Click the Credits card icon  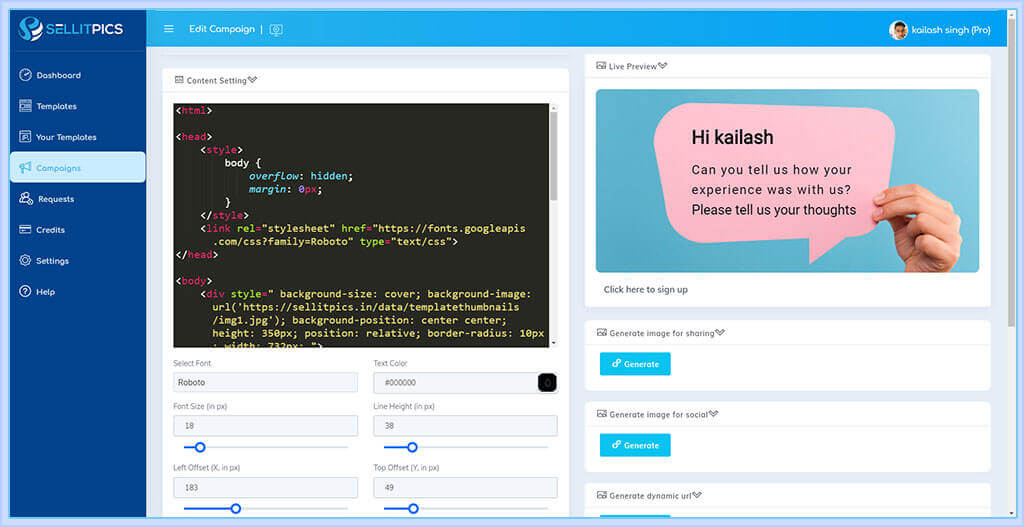[26, 230]
